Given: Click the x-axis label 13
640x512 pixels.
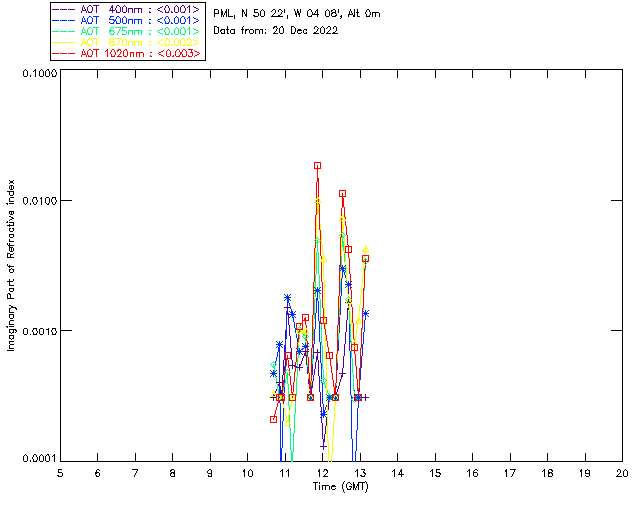Looking at the screenshot, I should pos(360,473).
